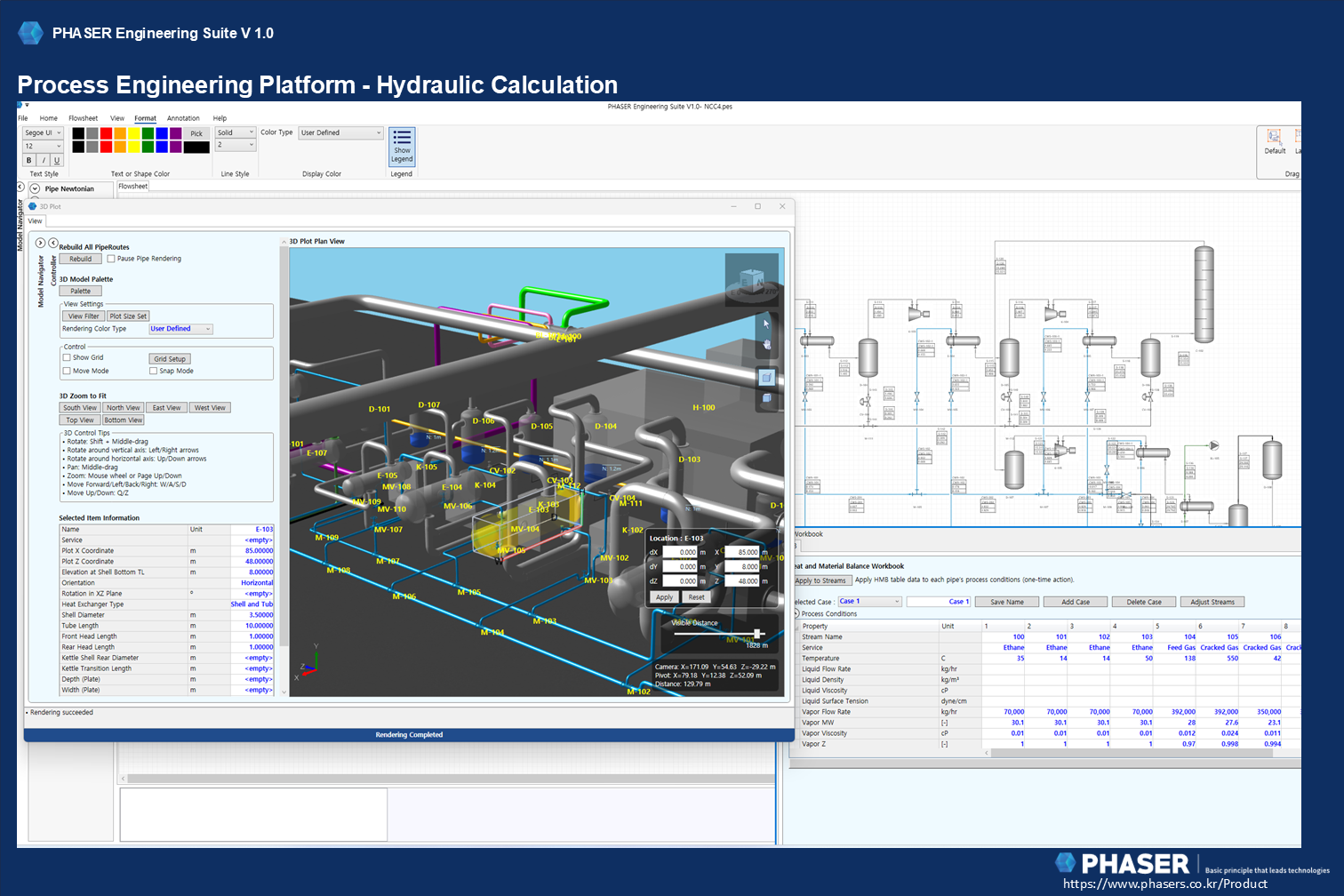
Task: Apply bold text style
Action: [28, 160]
